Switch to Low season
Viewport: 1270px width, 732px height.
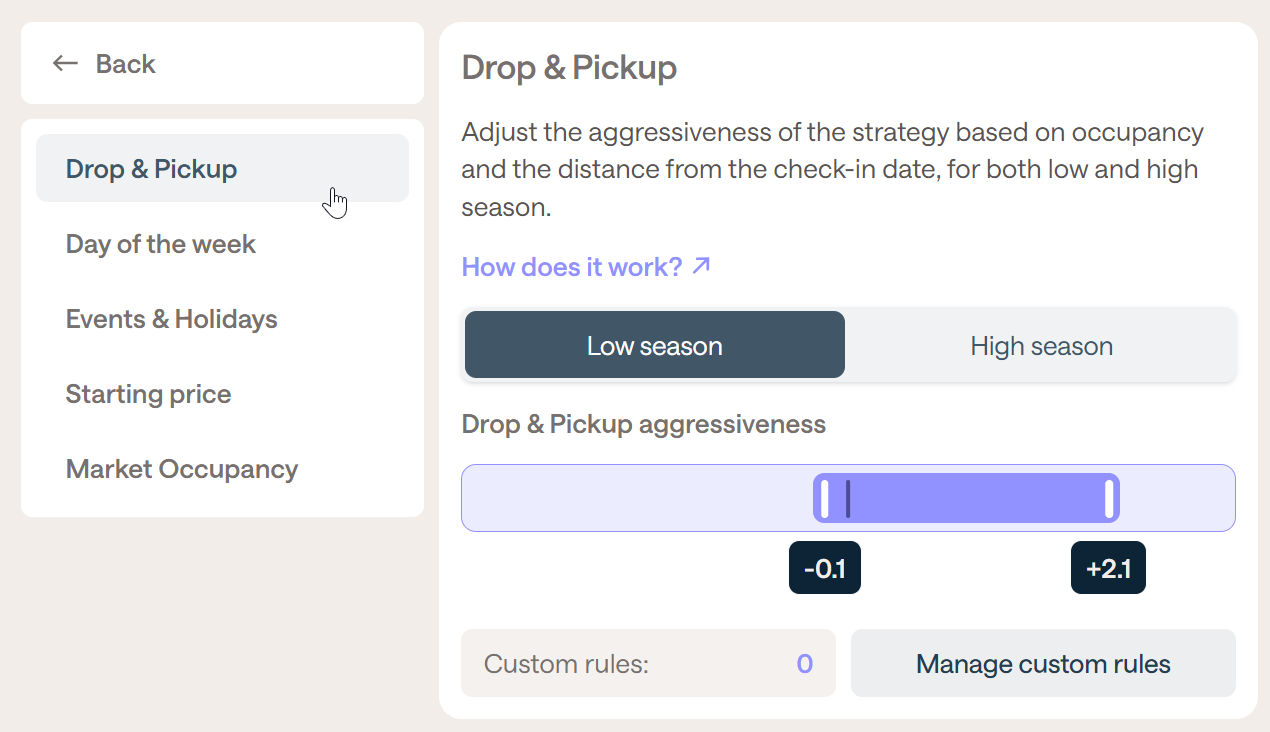tap(654, 346)
